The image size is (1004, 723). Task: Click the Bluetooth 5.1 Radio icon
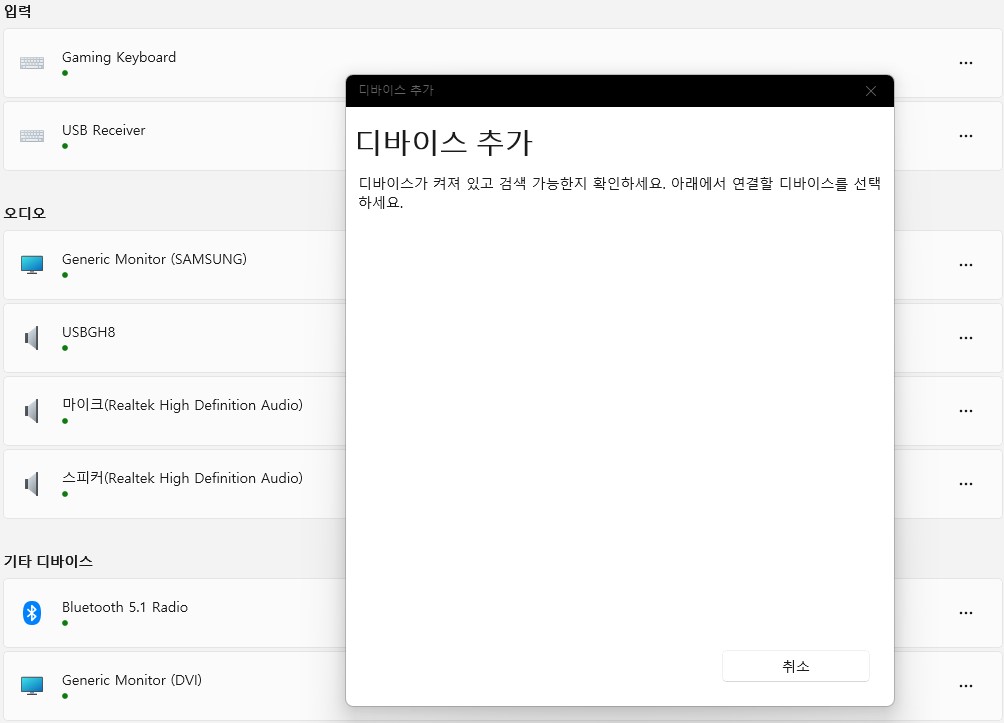pyautogui.click(x=31, y=613)
